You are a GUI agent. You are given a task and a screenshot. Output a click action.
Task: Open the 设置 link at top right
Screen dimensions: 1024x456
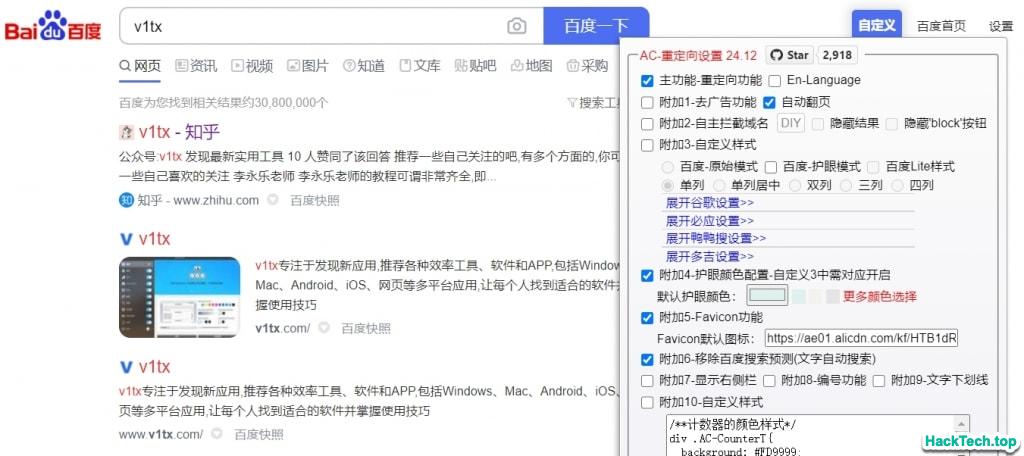(x=1000, y=26)
